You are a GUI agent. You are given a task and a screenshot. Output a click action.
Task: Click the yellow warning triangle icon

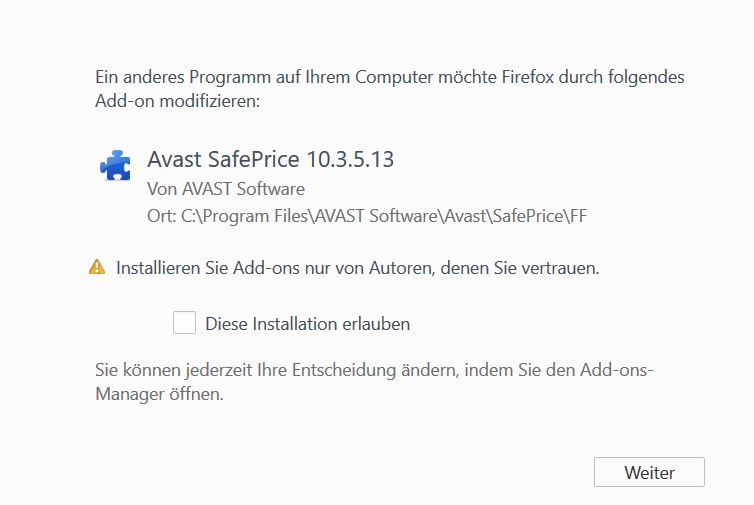pyautogui.click(x=97, y=267)
